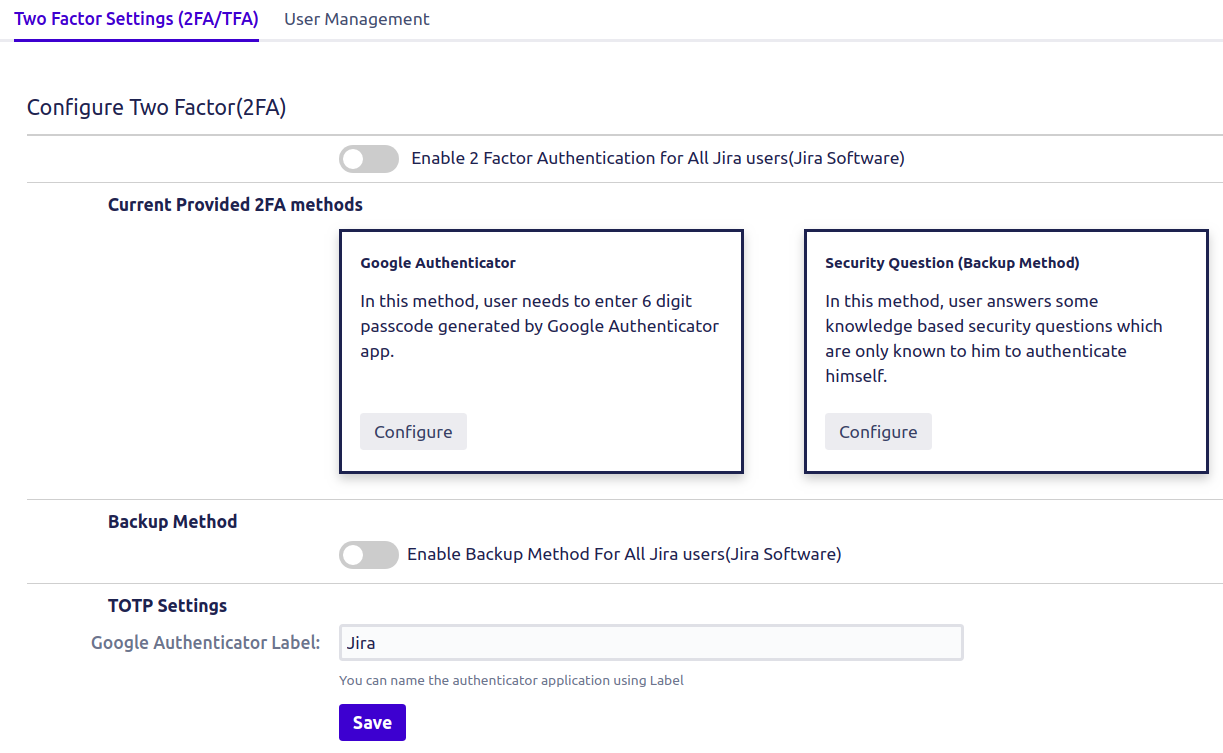Toggle Enable Backup Method for all Jira users
This screenshot has width=1223, height=753.
coord(369,555)
